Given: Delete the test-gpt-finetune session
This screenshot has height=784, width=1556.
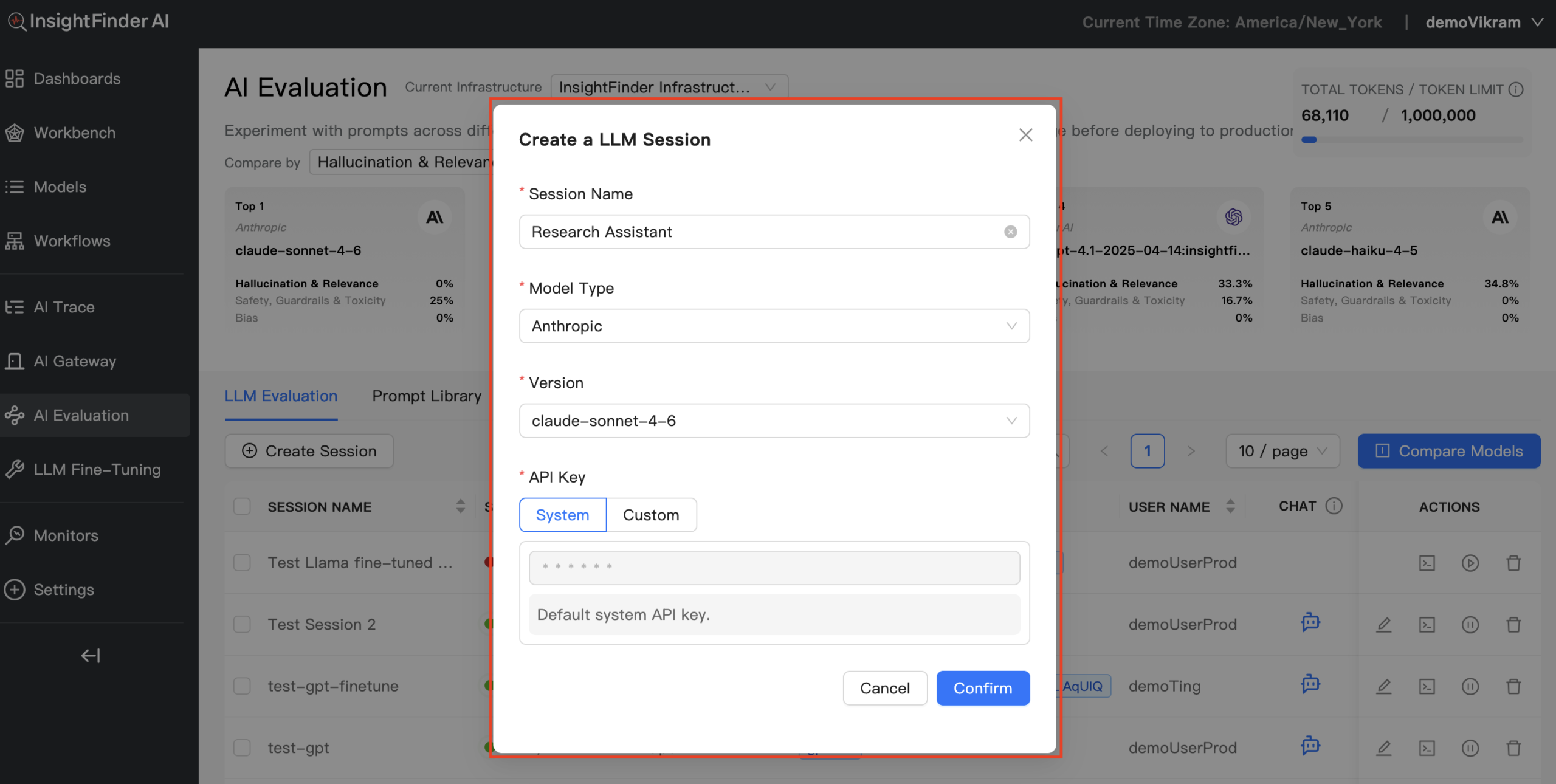Looking at the screenshot, I should (1513, 686).
